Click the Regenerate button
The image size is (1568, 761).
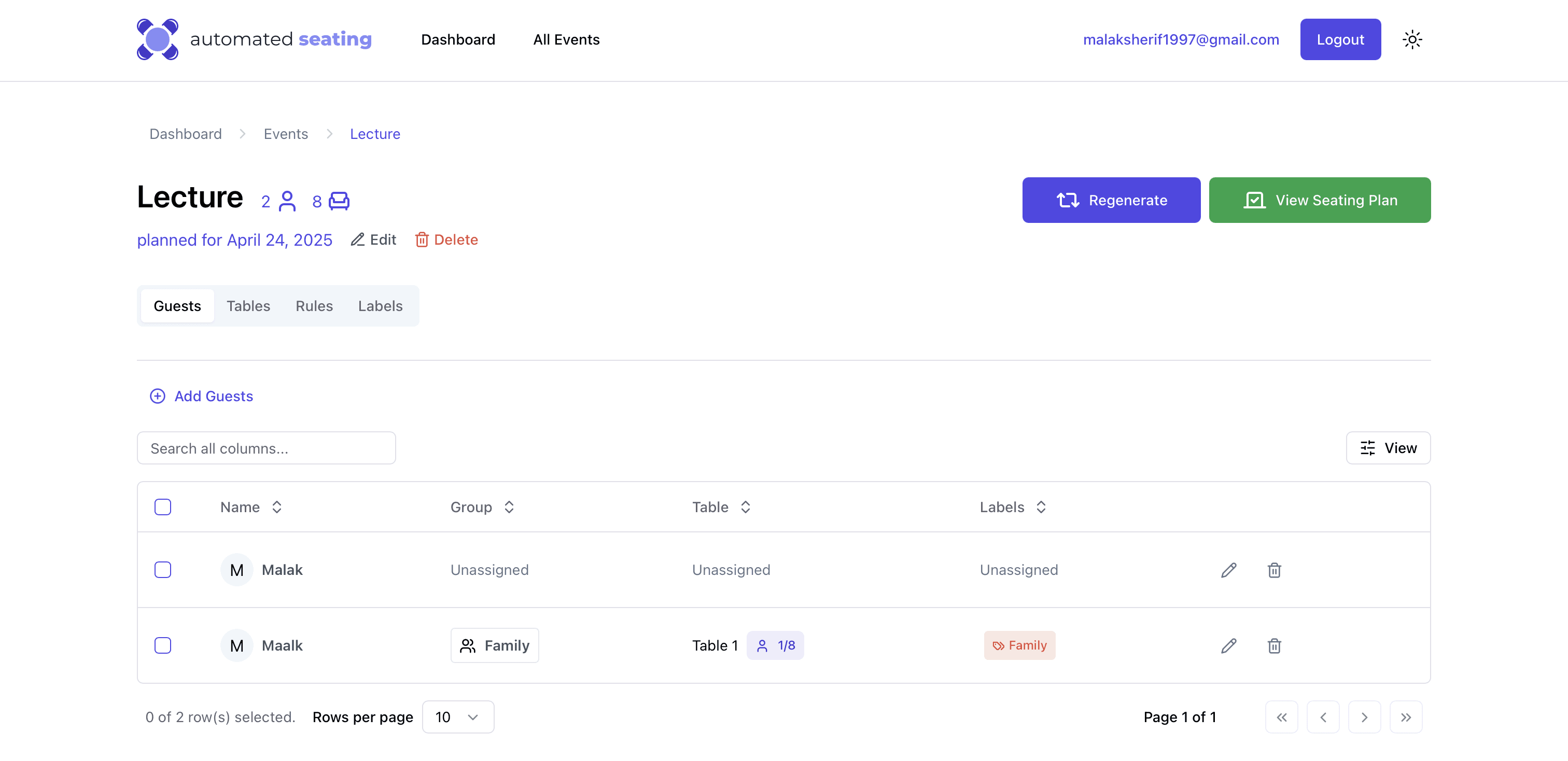[1111, 200]
